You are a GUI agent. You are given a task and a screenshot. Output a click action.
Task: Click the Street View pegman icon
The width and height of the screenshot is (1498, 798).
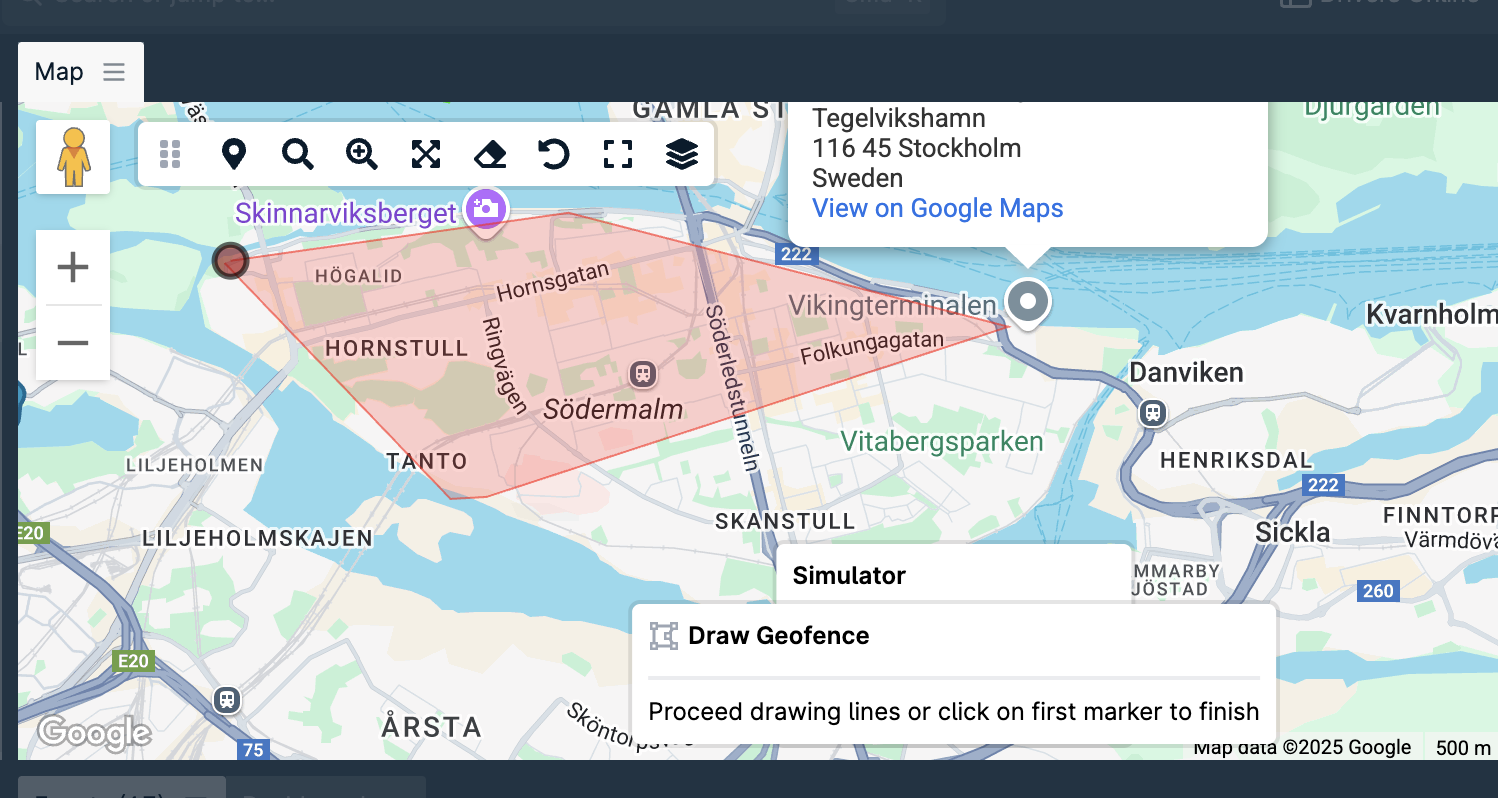tap(73, 157)
